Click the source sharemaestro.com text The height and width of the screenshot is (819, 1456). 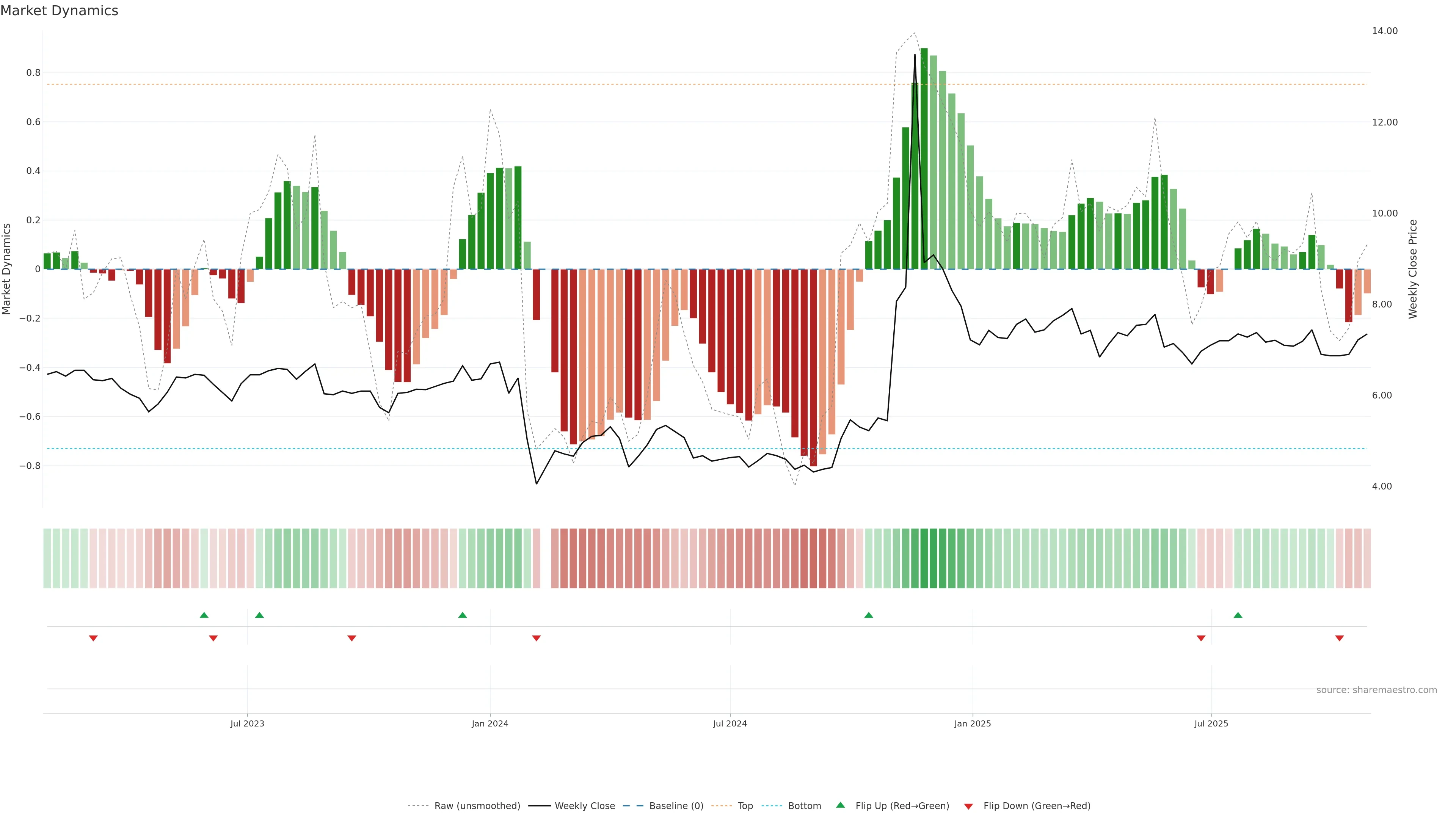point(1376,690)
